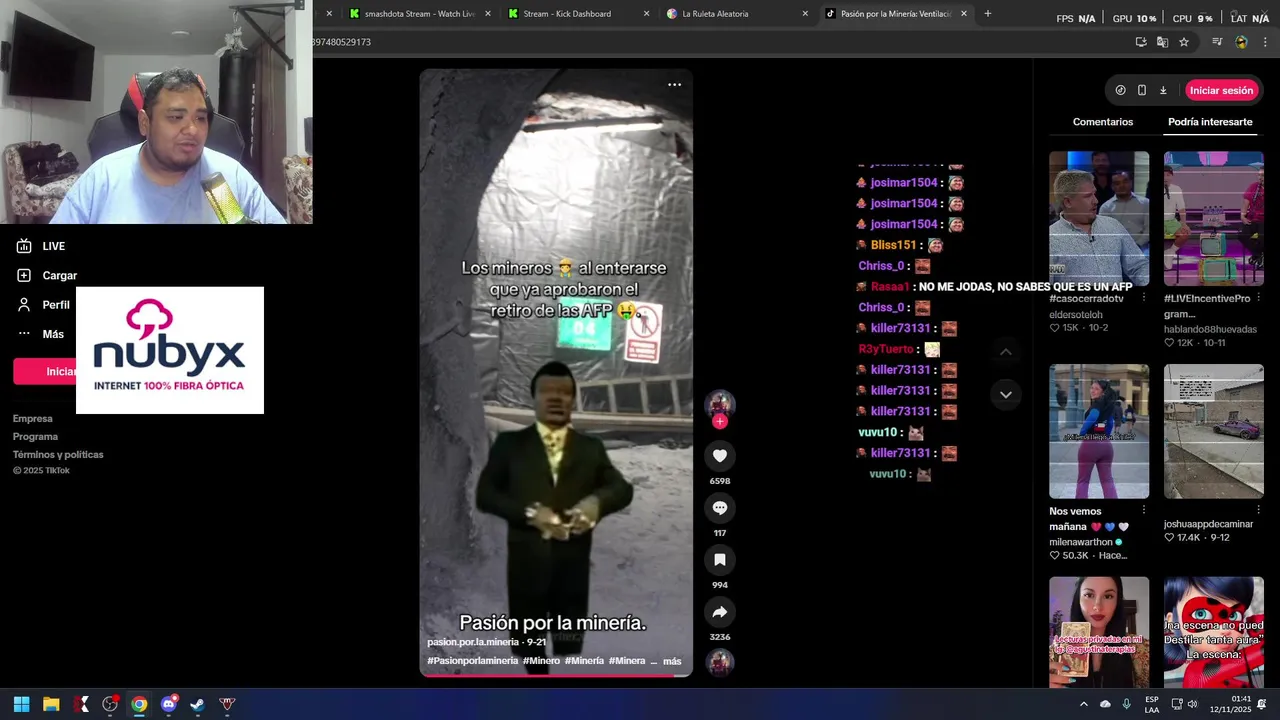Open Cargar upload in sidebar
Image resolution: width=1280 pixels, height=720 pixels.
(47, 275)
